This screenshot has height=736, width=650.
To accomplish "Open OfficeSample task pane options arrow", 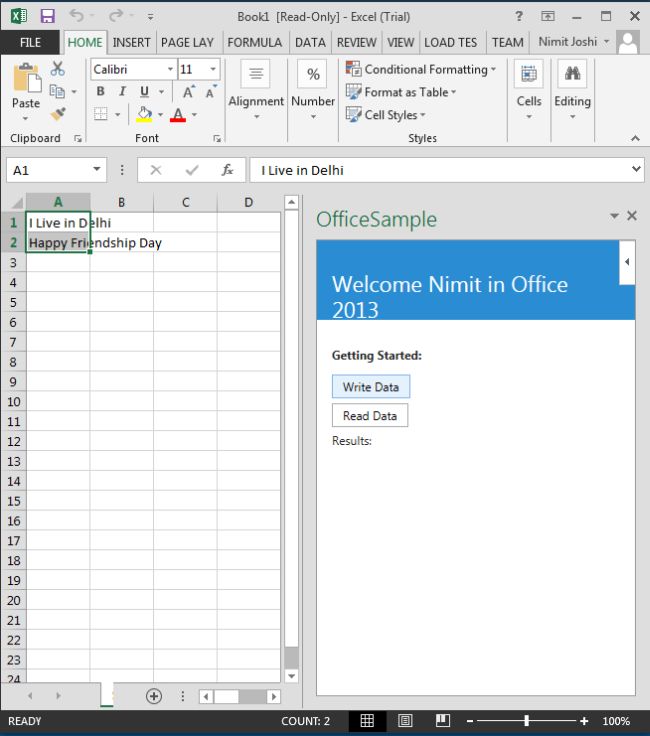I will [x=614, y=216].
